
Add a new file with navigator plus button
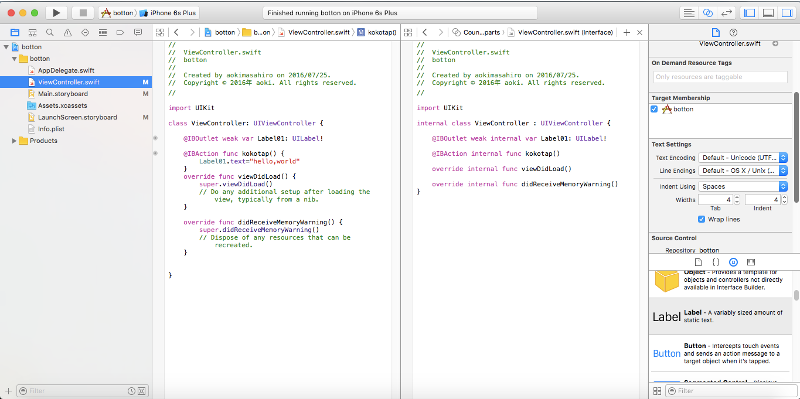pyautogui.click(x=8, y=391)
